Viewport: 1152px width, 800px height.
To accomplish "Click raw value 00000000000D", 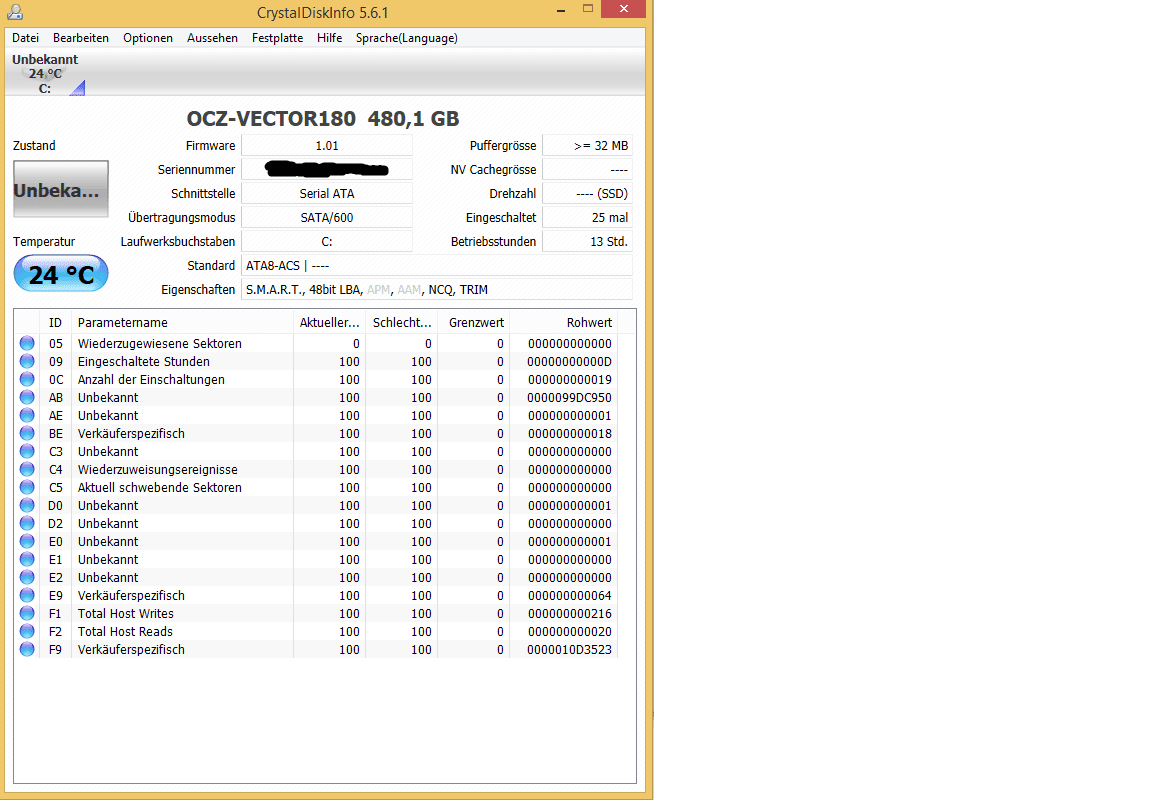I will (x=569, y=362).
